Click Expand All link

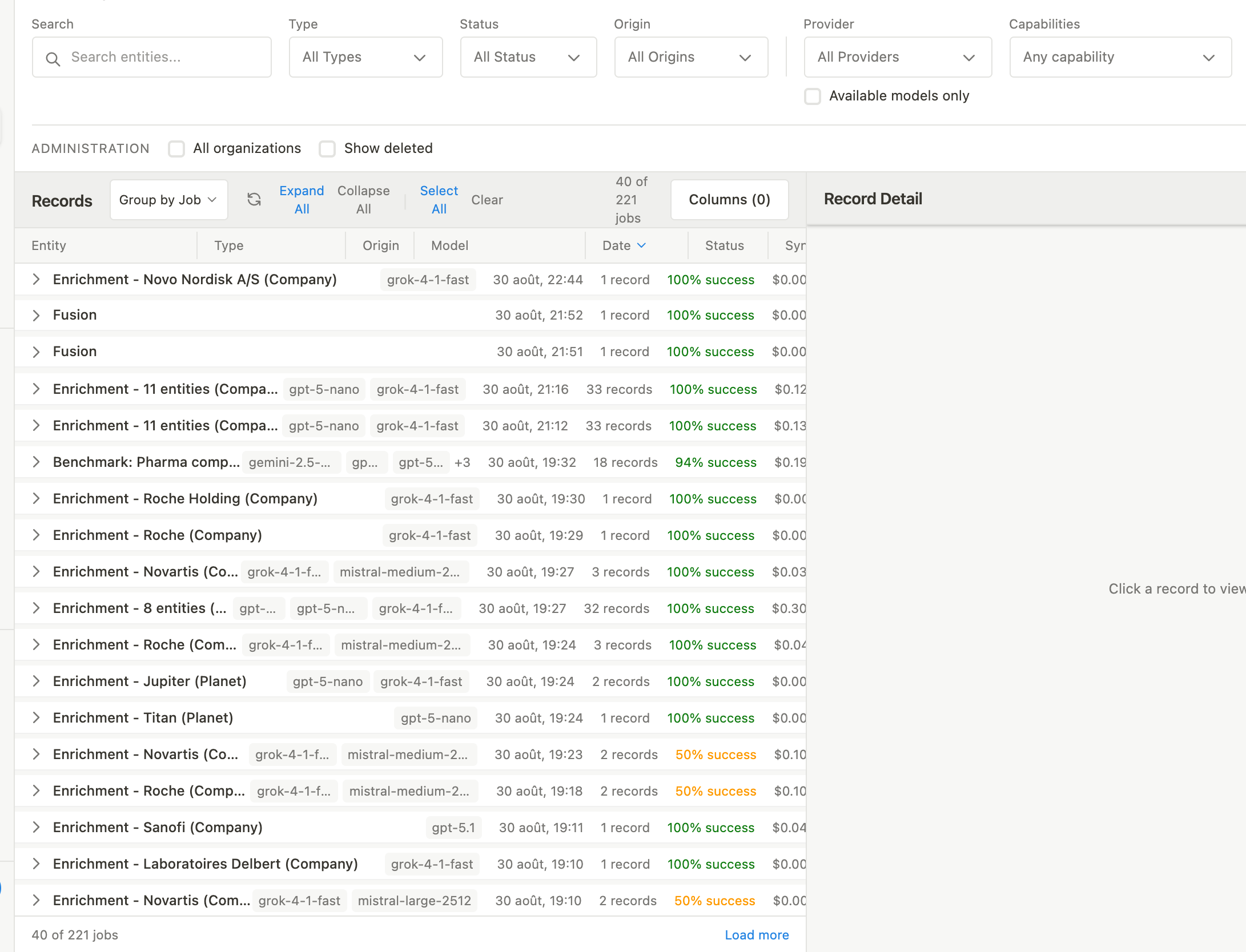[302, 200]
